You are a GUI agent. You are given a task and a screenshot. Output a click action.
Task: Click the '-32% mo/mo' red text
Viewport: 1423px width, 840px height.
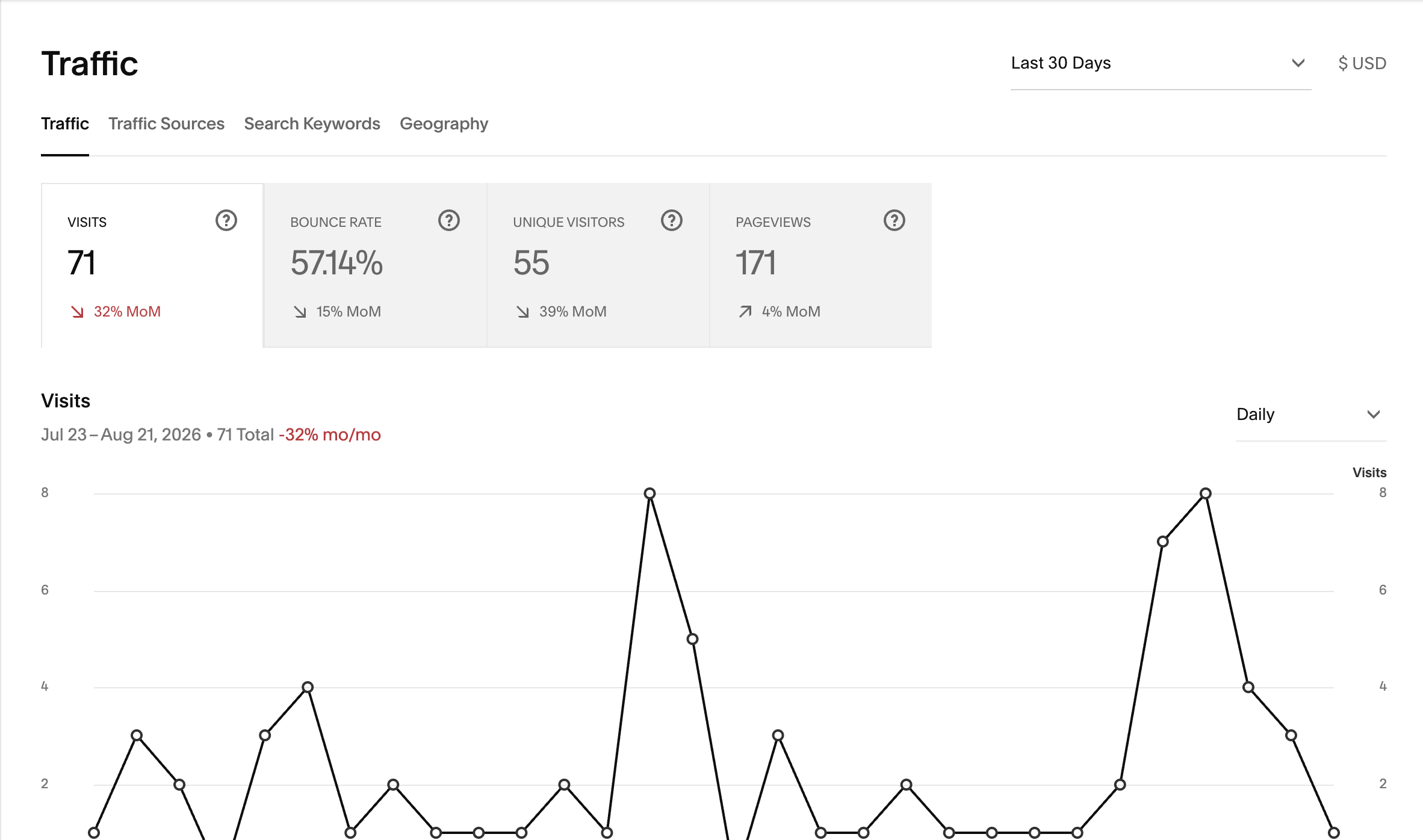(x=330, y=434)
